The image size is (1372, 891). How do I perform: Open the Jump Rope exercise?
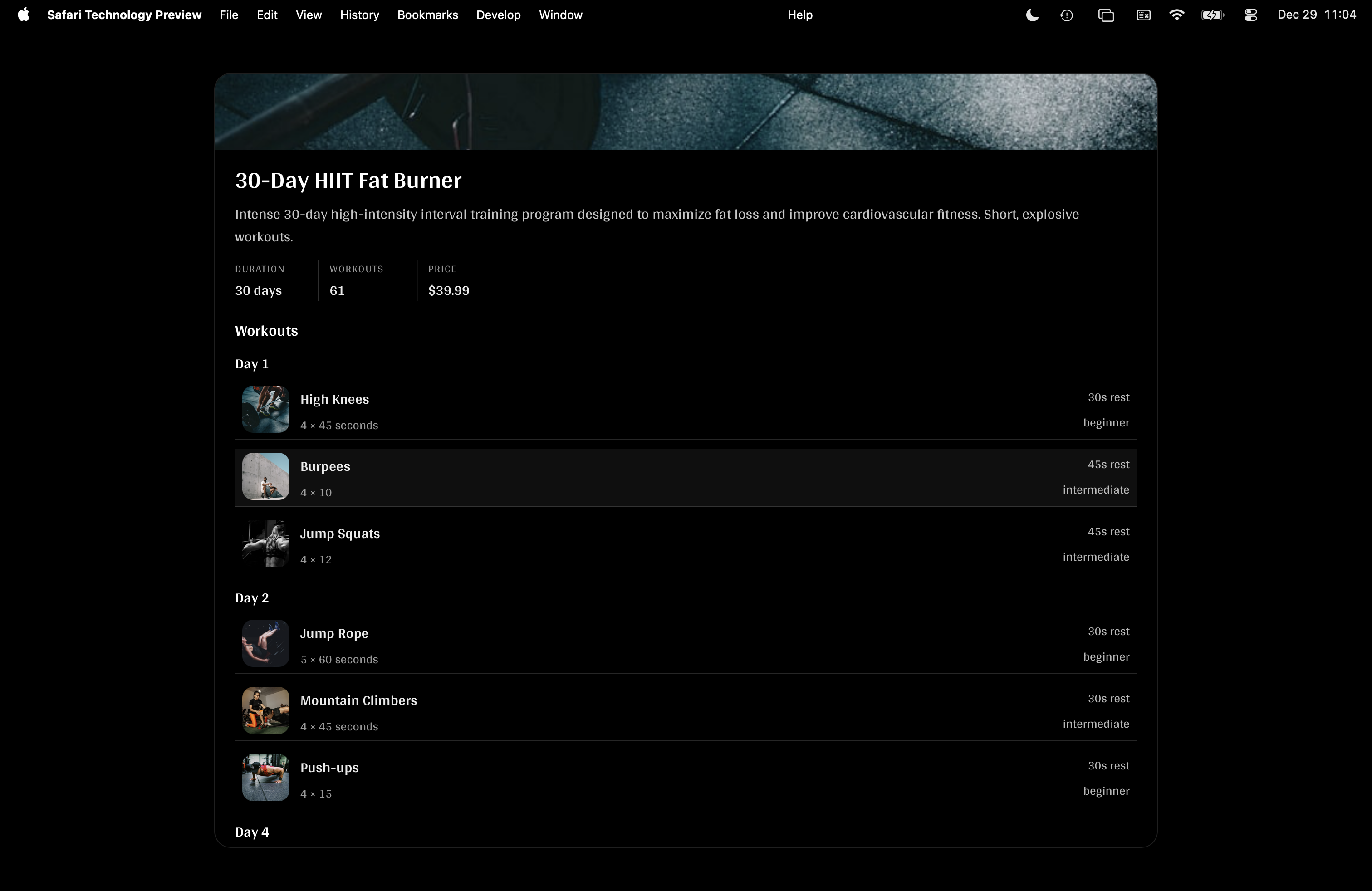tap(334, 633)
